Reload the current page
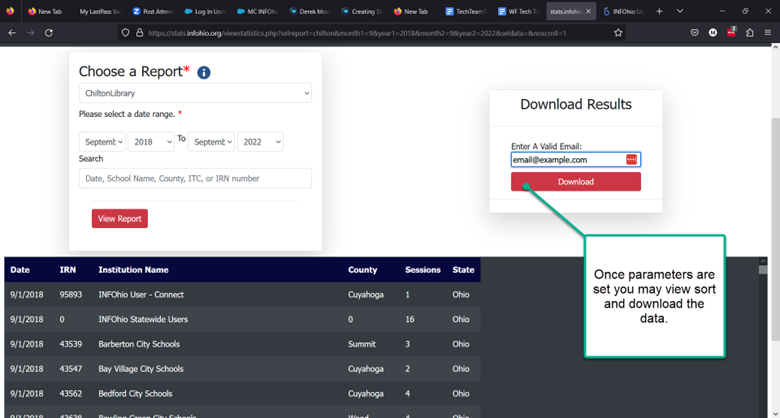780x418 pixels. click(x=49, y=33)
